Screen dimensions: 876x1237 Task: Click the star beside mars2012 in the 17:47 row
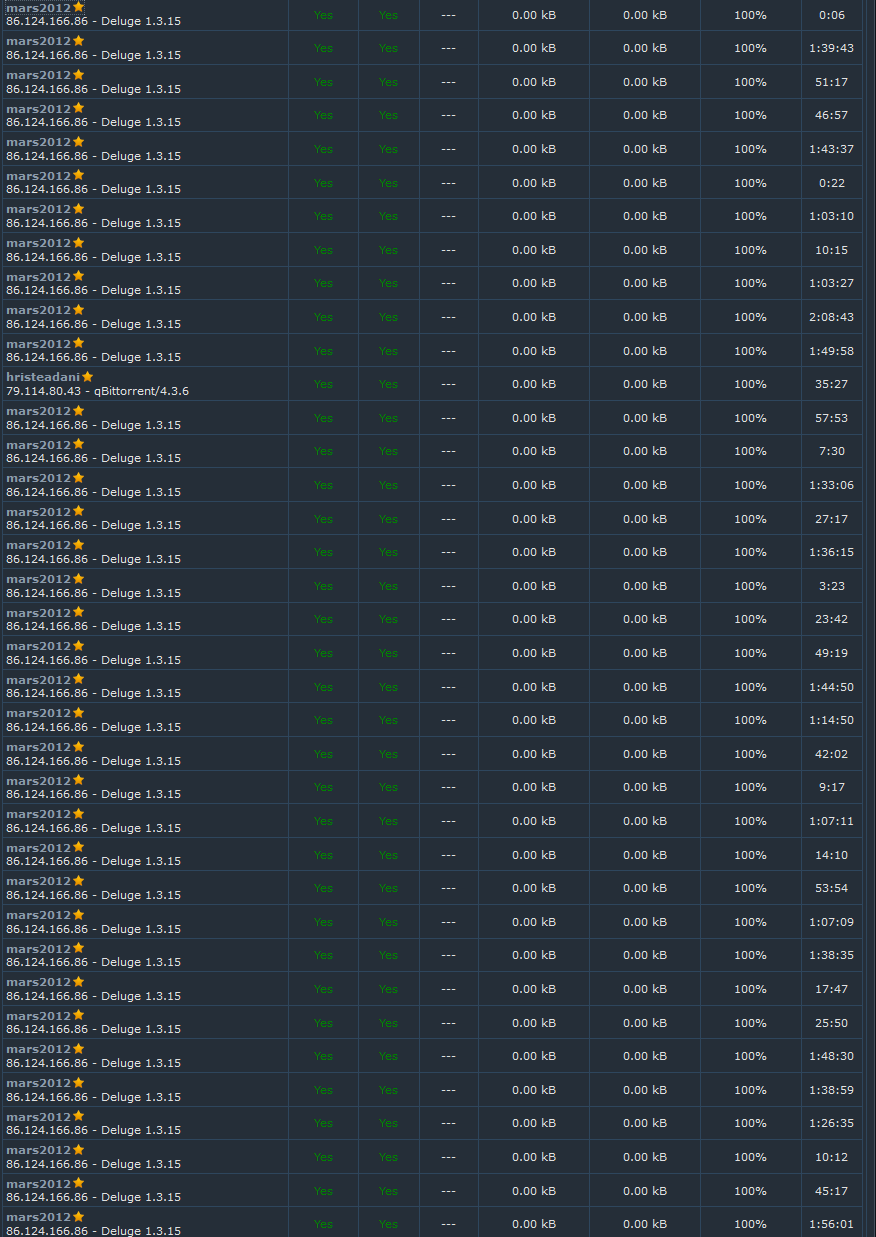coord(78,982)
